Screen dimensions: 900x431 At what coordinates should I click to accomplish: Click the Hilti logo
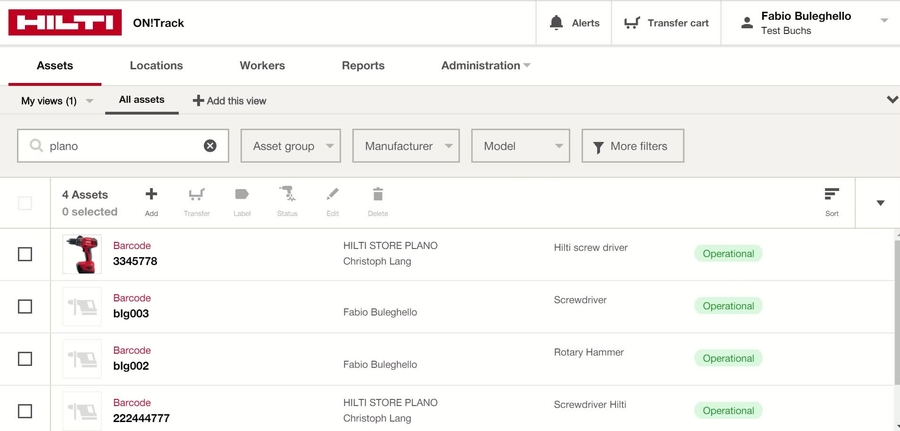pyautogui.click(x=65, y=22)
